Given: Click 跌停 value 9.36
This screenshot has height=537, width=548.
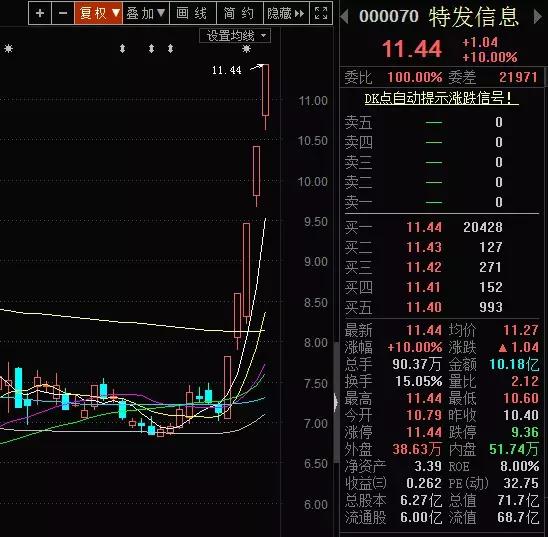Looking at the screenshot, I should [525, 432].
